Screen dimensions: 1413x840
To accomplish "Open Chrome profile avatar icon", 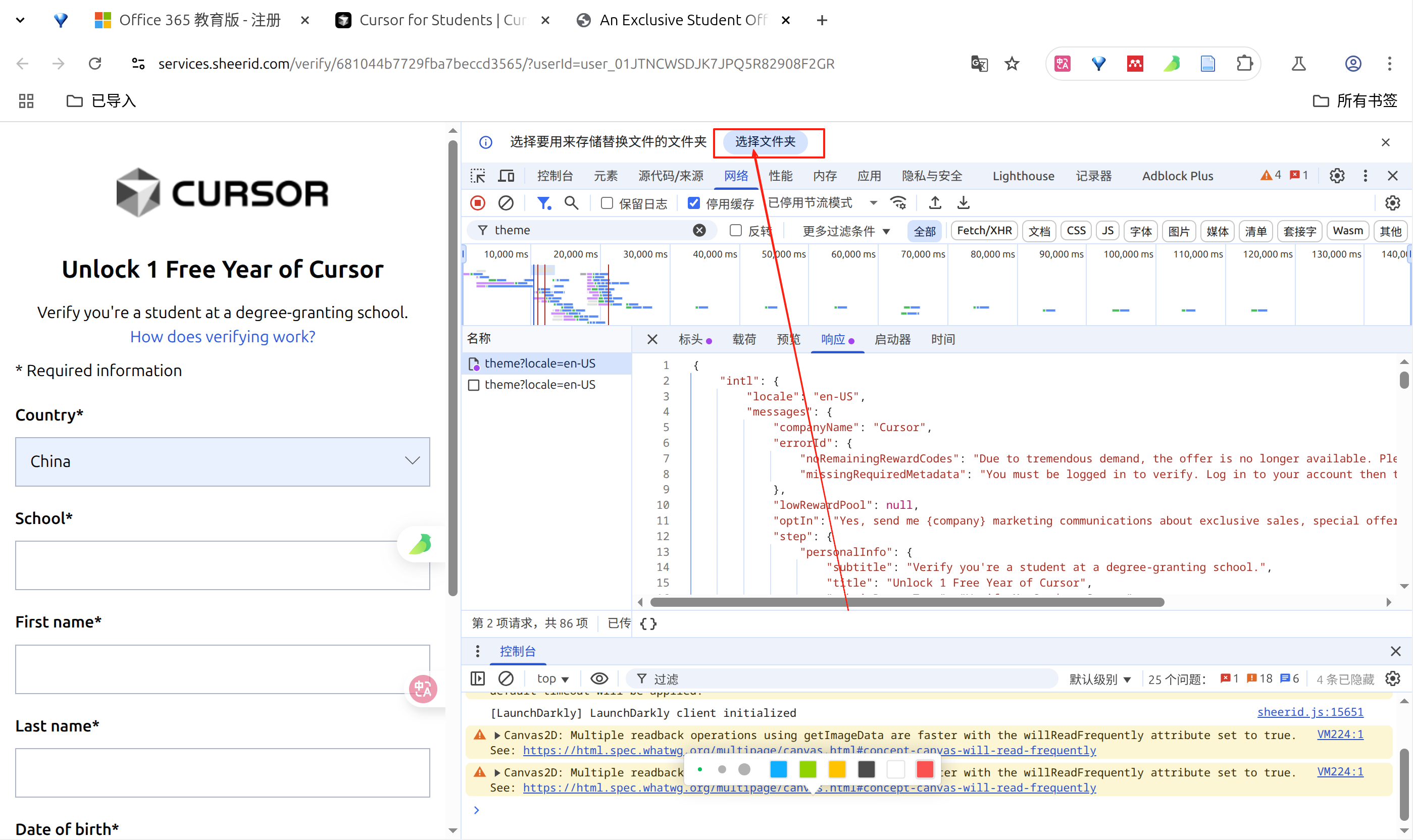I will tap(1353, 64).
